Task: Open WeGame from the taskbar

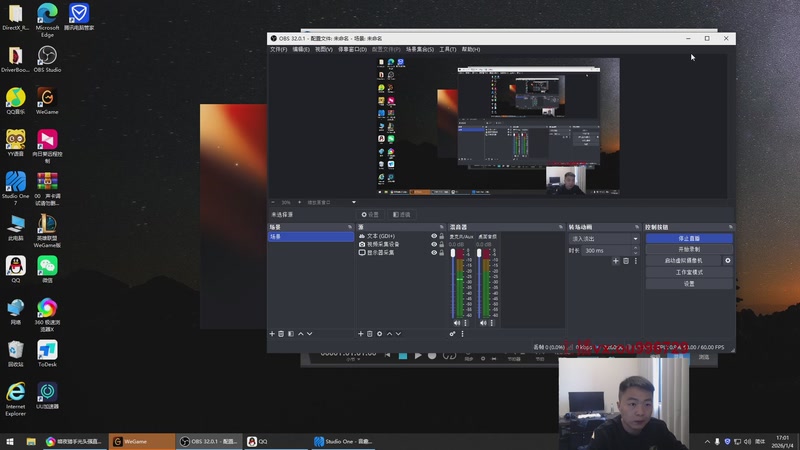Action: click(x=141, y=441)
